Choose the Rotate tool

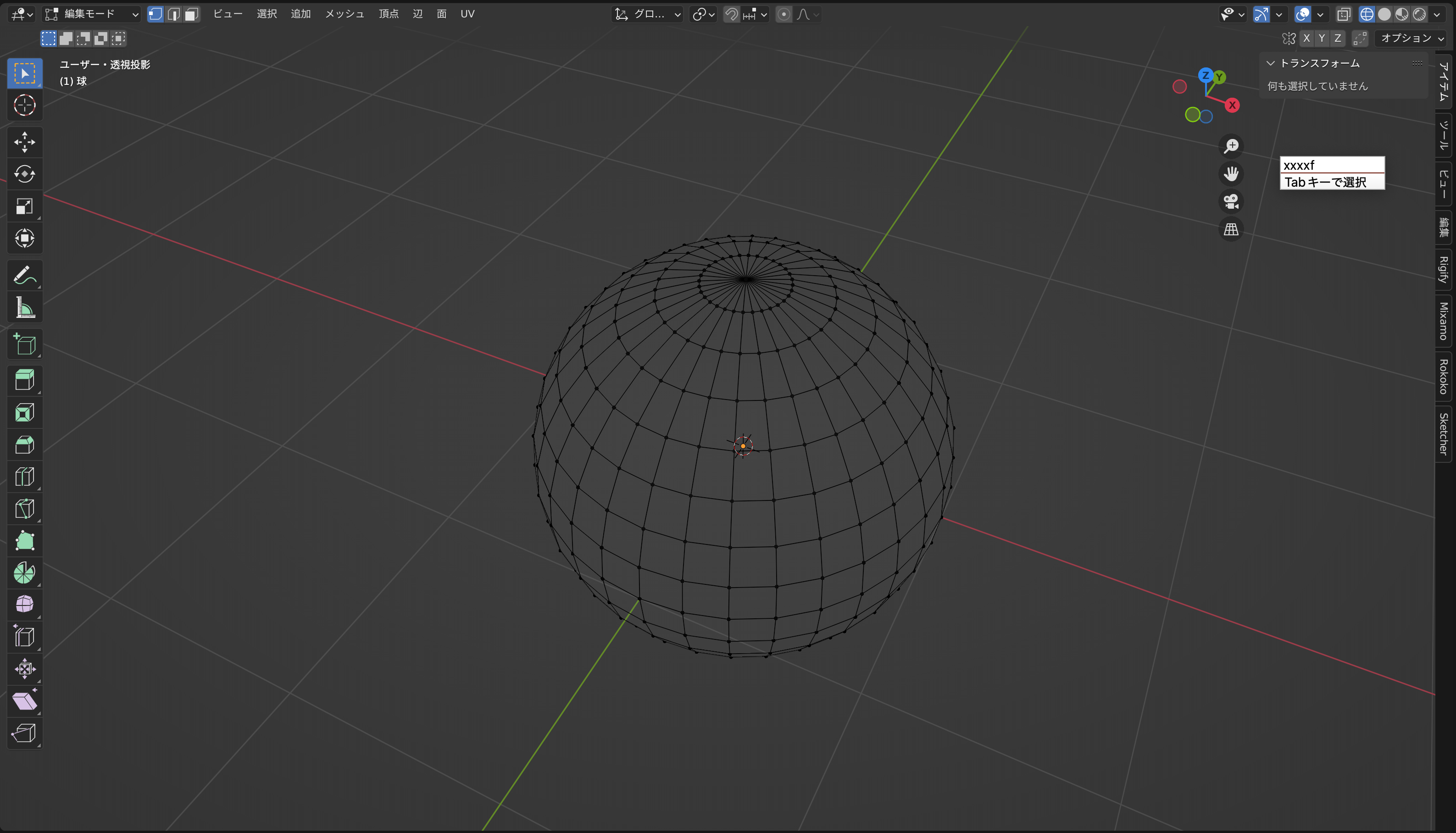[25, 174]
